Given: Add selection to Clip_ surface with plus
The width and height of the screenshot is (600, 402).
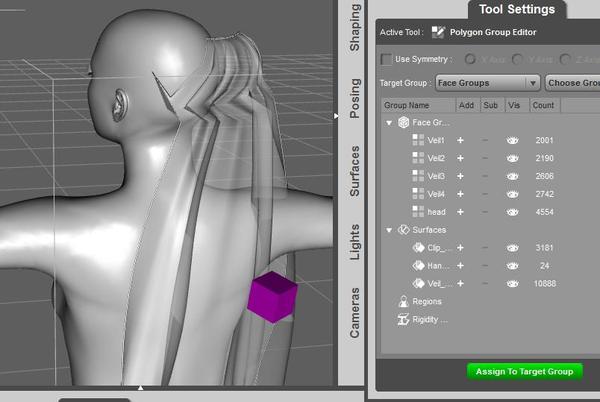Looking at the screenshot, I should point(460,248).
